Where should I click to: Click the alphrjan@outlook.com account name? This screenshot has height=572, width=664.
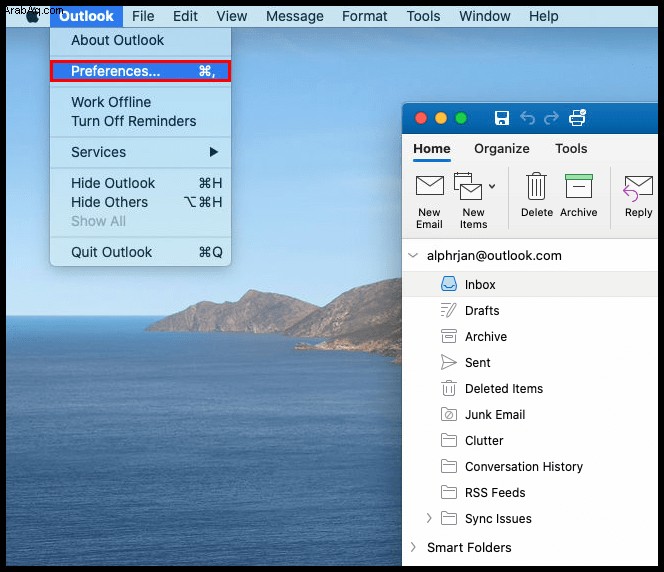pos(494,256)
